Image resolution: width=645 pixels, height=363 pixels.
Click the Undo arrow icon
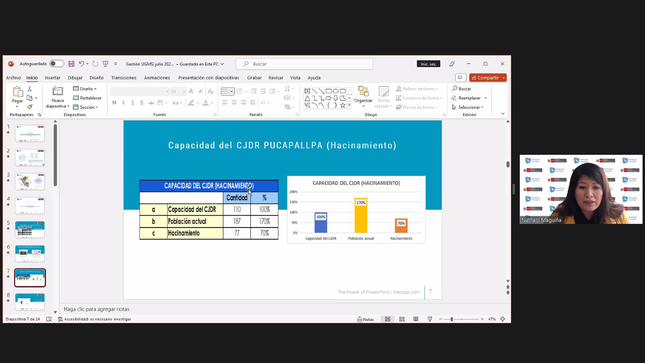[x=81, y=64]
